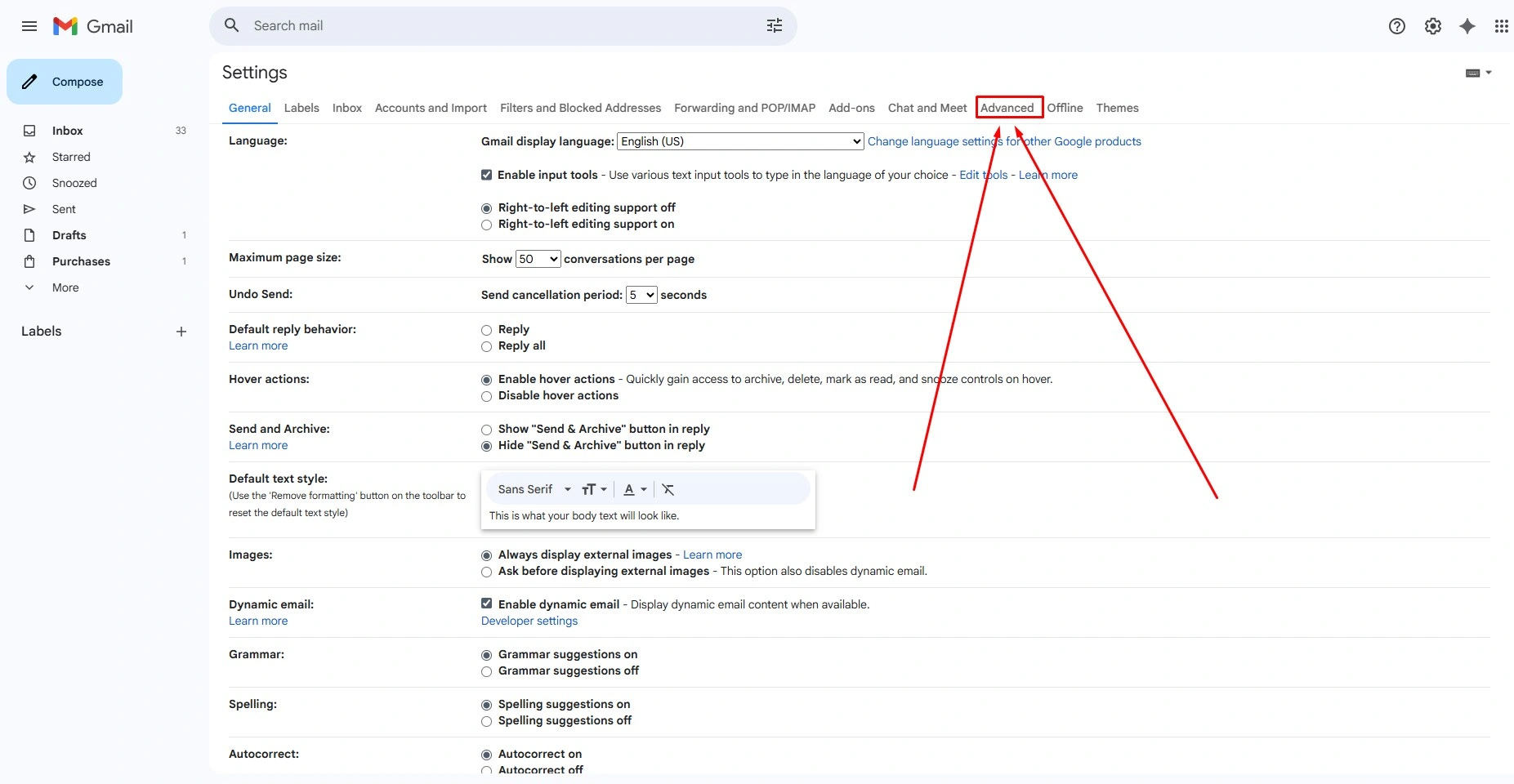This screenshot has height=784, width=1514.
Task: Open the Themes tab
Action: click(1117, 108)
